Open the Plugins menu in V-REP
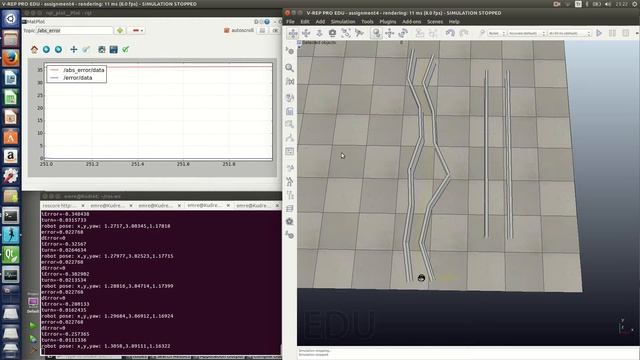640x360 pixels. click(388, 22)
